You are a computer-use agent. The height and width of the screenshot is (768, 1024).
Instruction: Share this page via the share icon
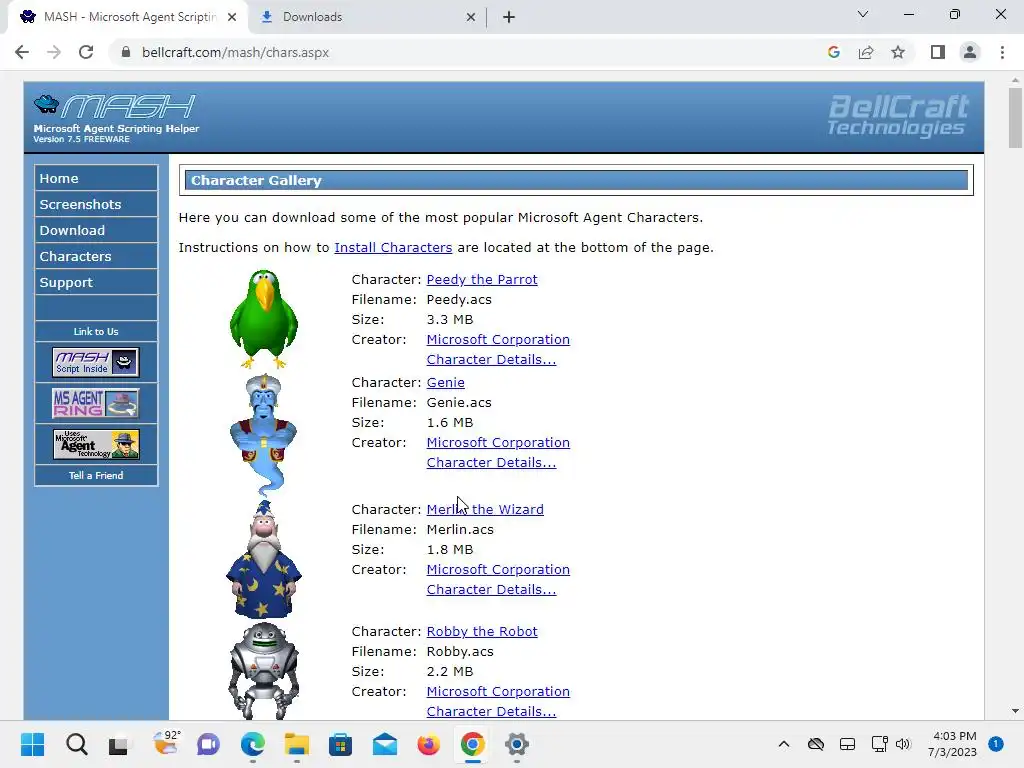pyautogui.click(x=866, y=52)
